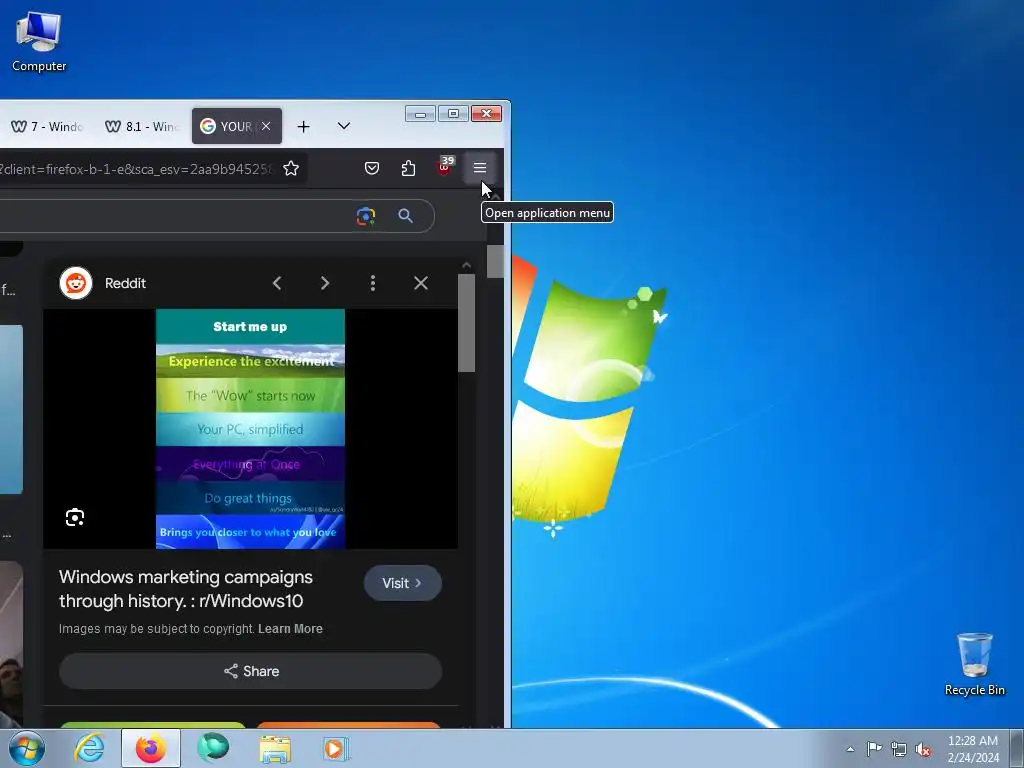Launch Windows Media Player from taskbar
The height and width of the screenshot is (768, 1024).
click(335, 748)
